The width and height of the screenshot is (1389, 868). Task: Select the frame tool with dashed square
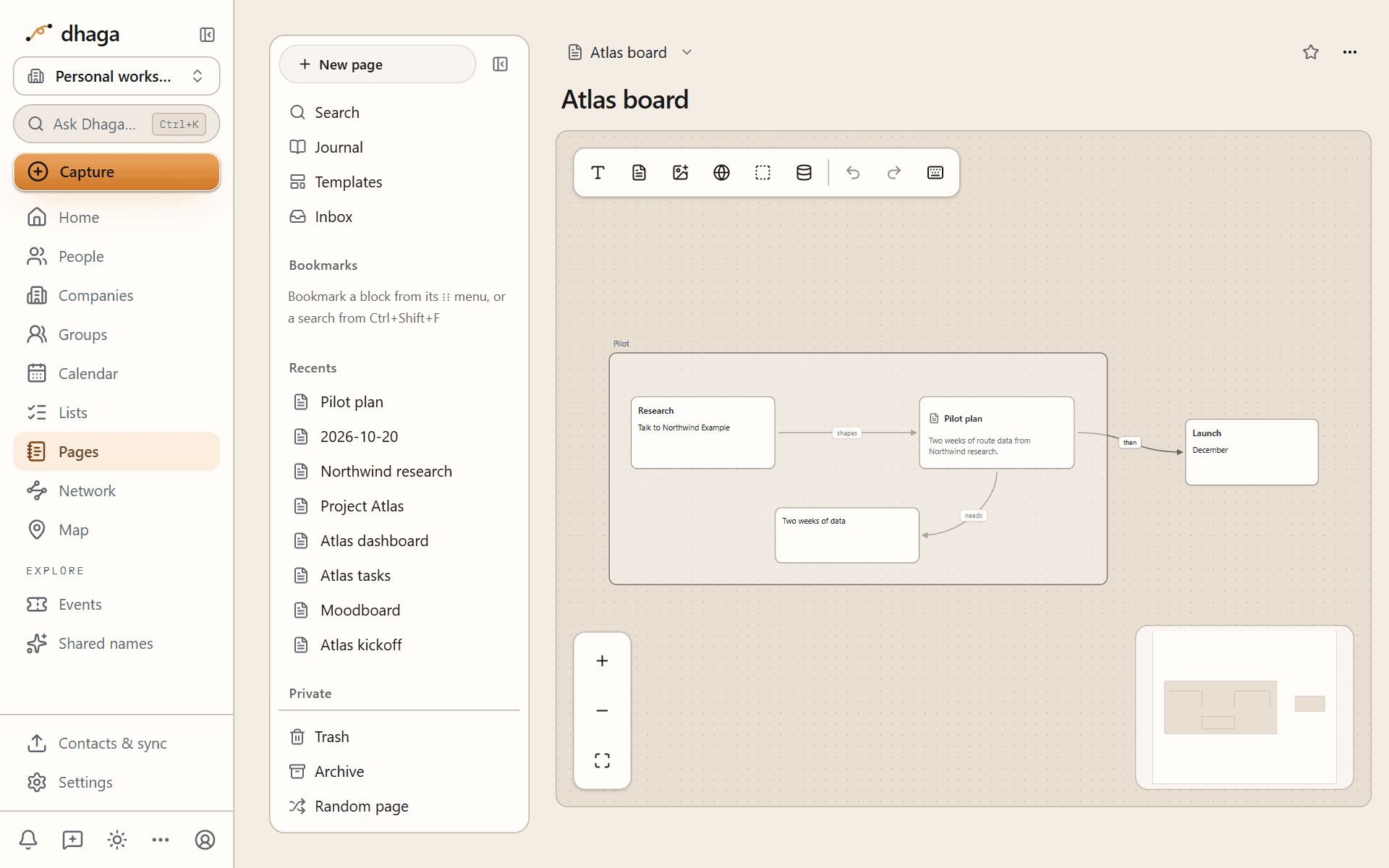click(763, 172)
